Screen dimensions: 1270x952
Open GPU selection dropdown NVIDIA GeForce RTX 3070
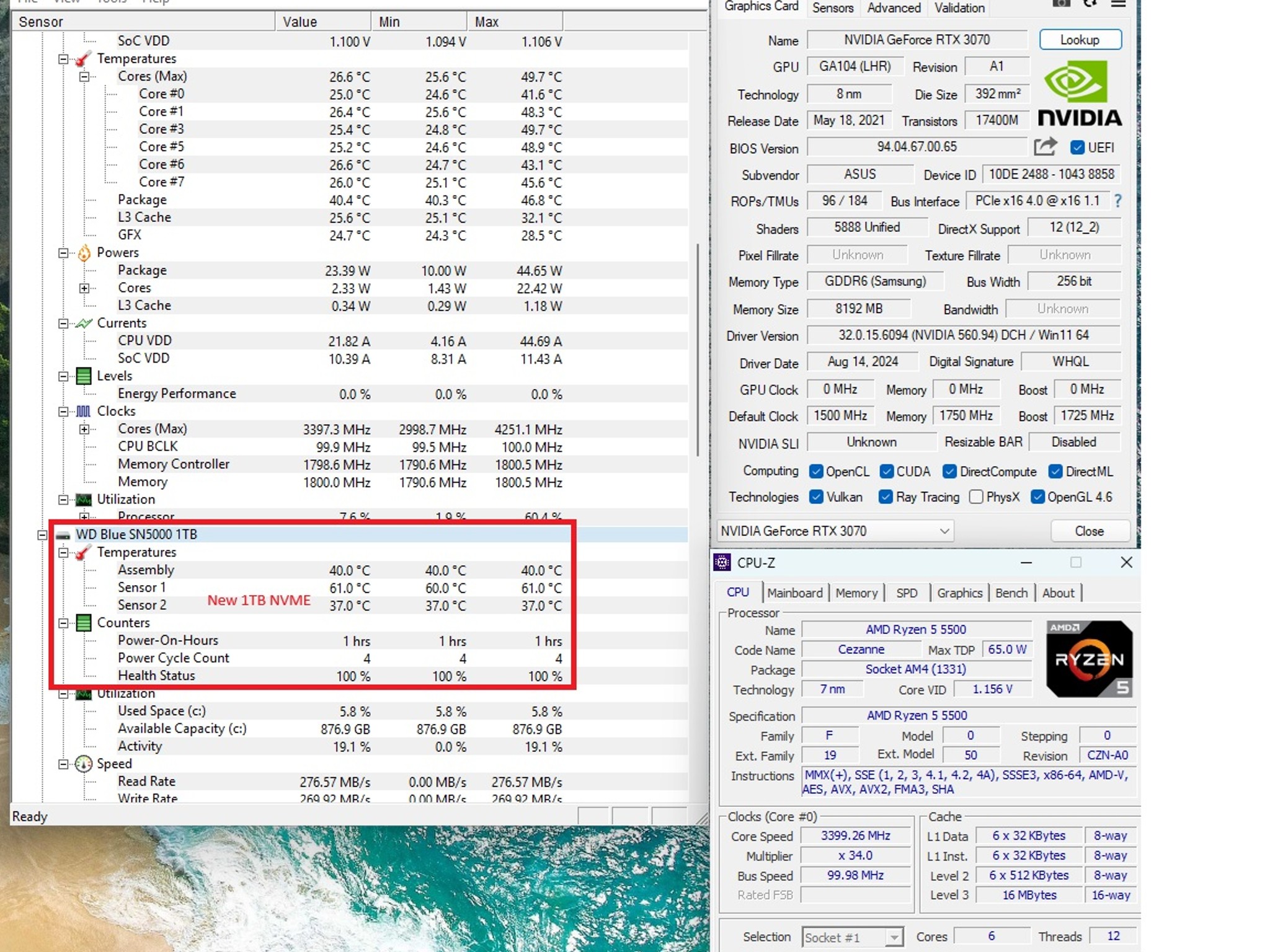pyautogui.click(x=835, y=531)
